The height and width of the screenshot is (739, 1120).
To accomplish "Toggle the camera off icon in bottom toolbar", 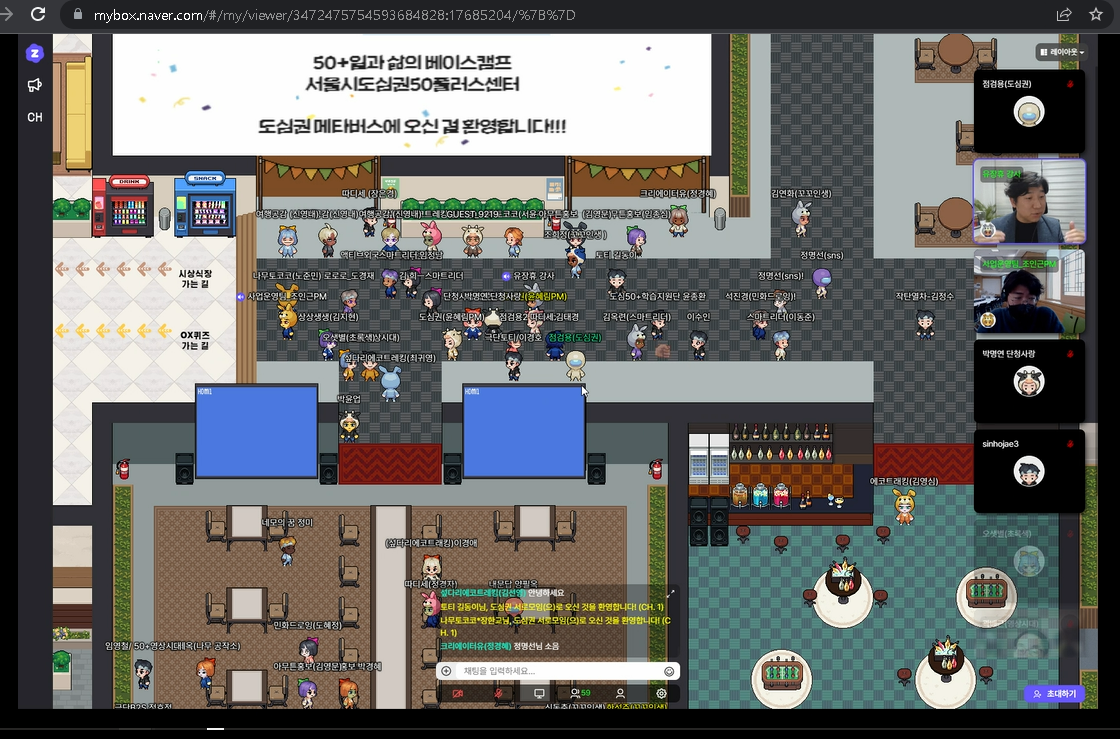I will coord(458,693).
